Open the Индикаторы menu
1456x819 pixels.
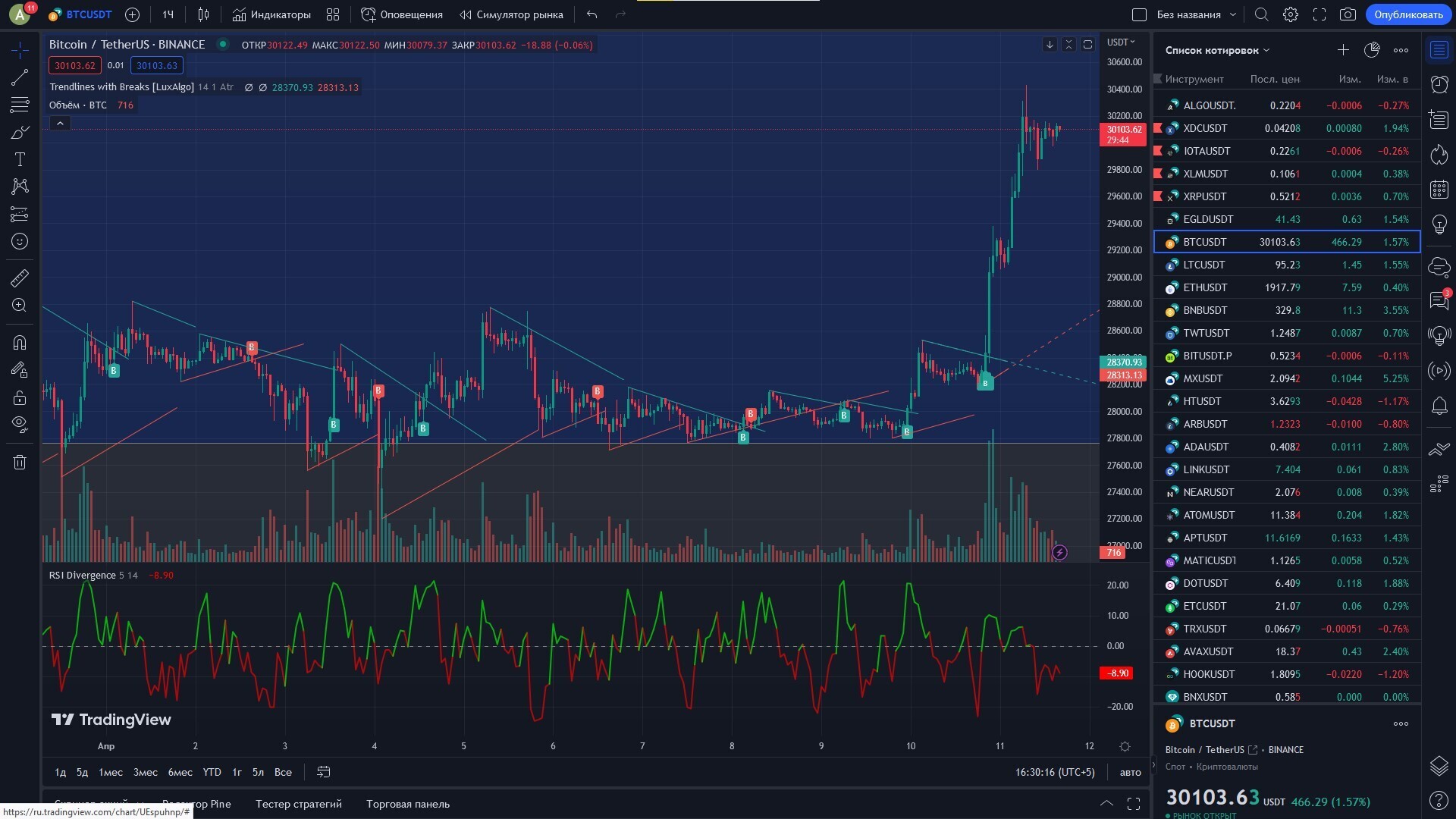pyautogui.click(x=271, y=14)
